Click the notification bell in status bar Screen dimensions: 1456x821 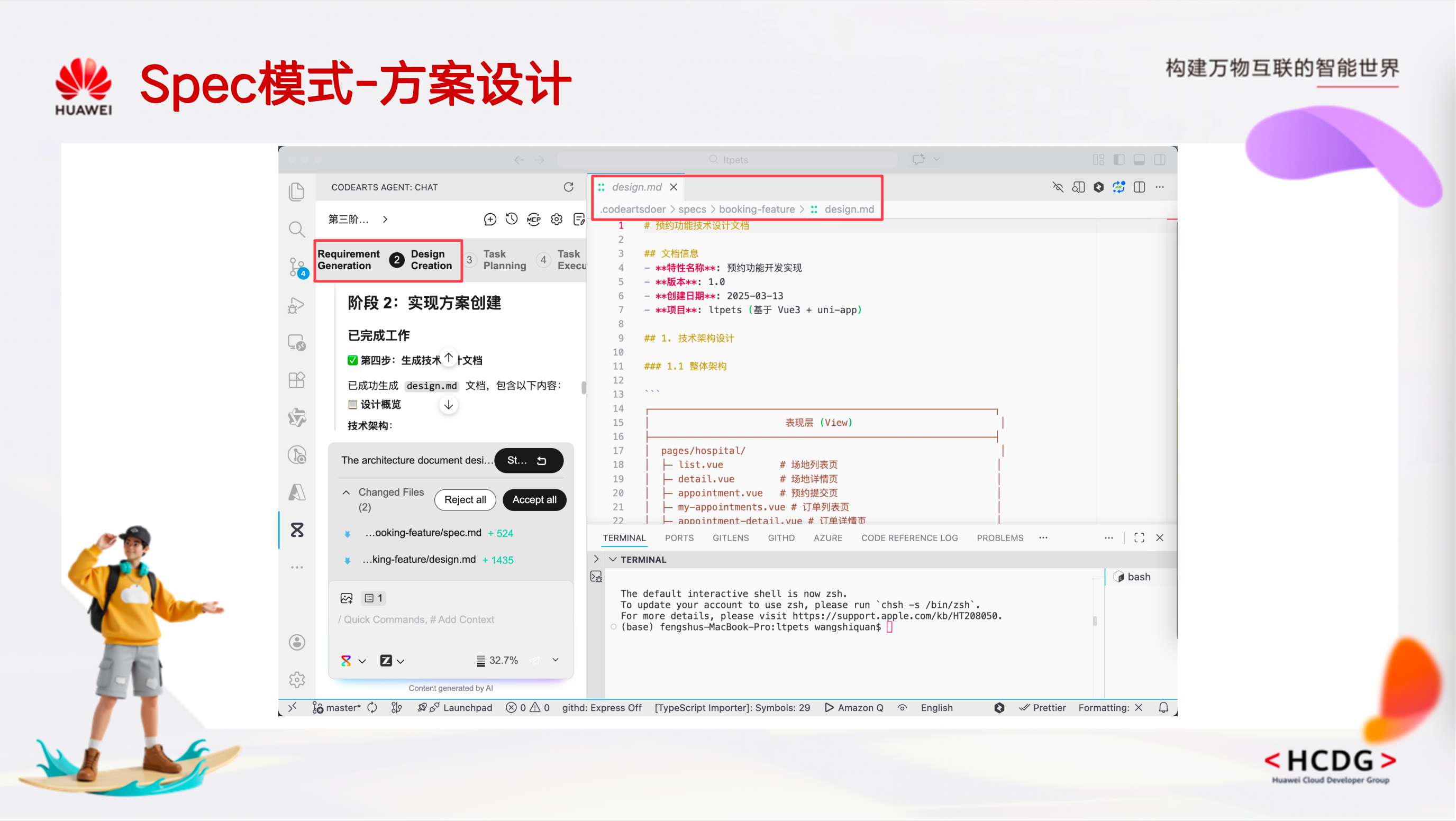(x=1163, y=707)
